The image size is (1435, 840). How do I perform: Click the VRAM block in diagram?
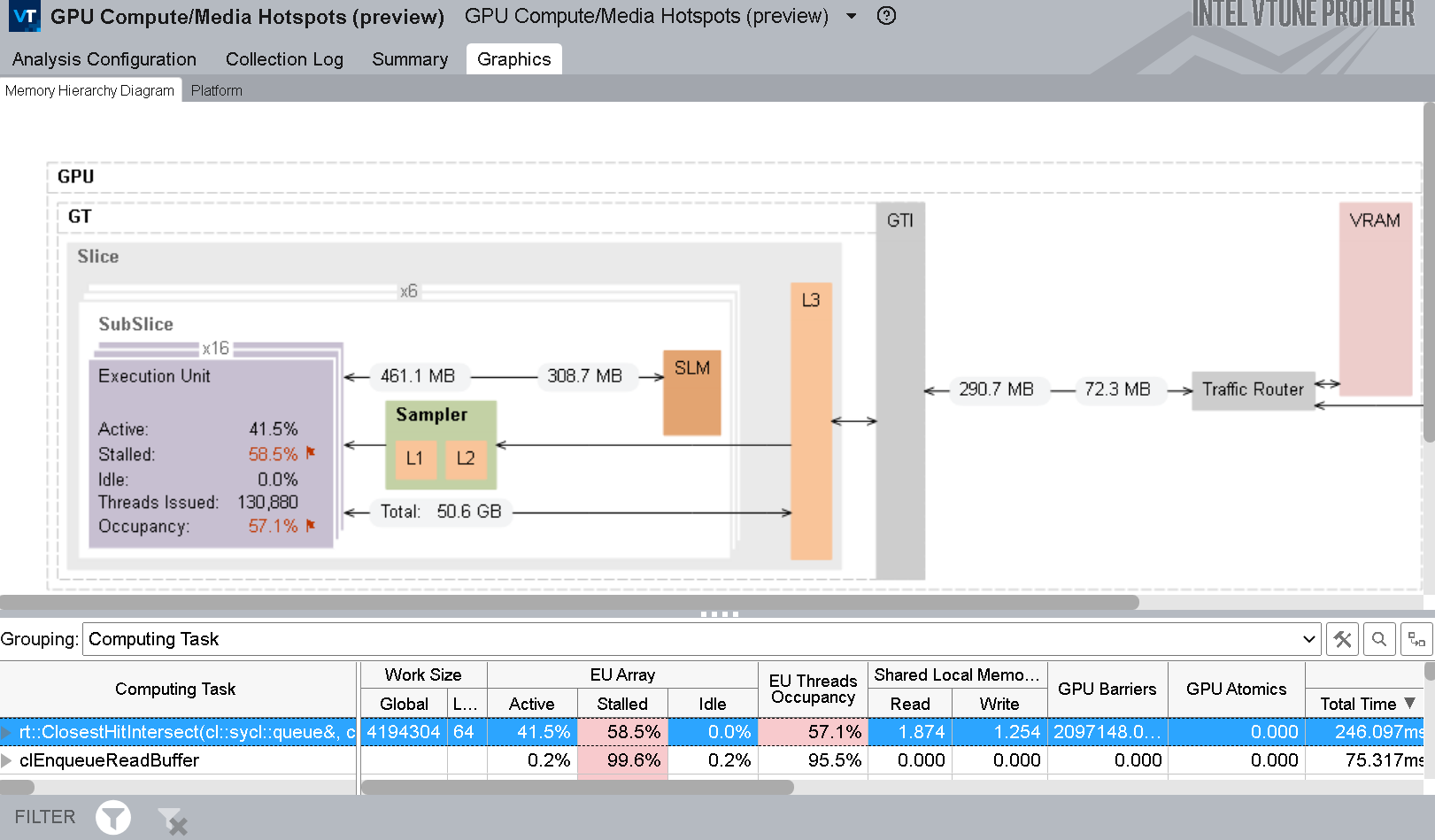pos(1376,300)
